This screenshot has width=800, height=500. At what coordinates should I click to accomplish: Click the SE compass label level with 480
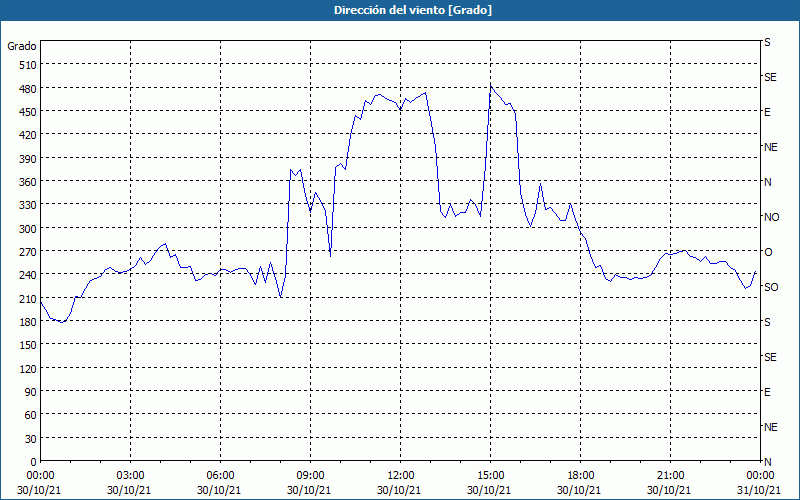[x=770, y=77]
